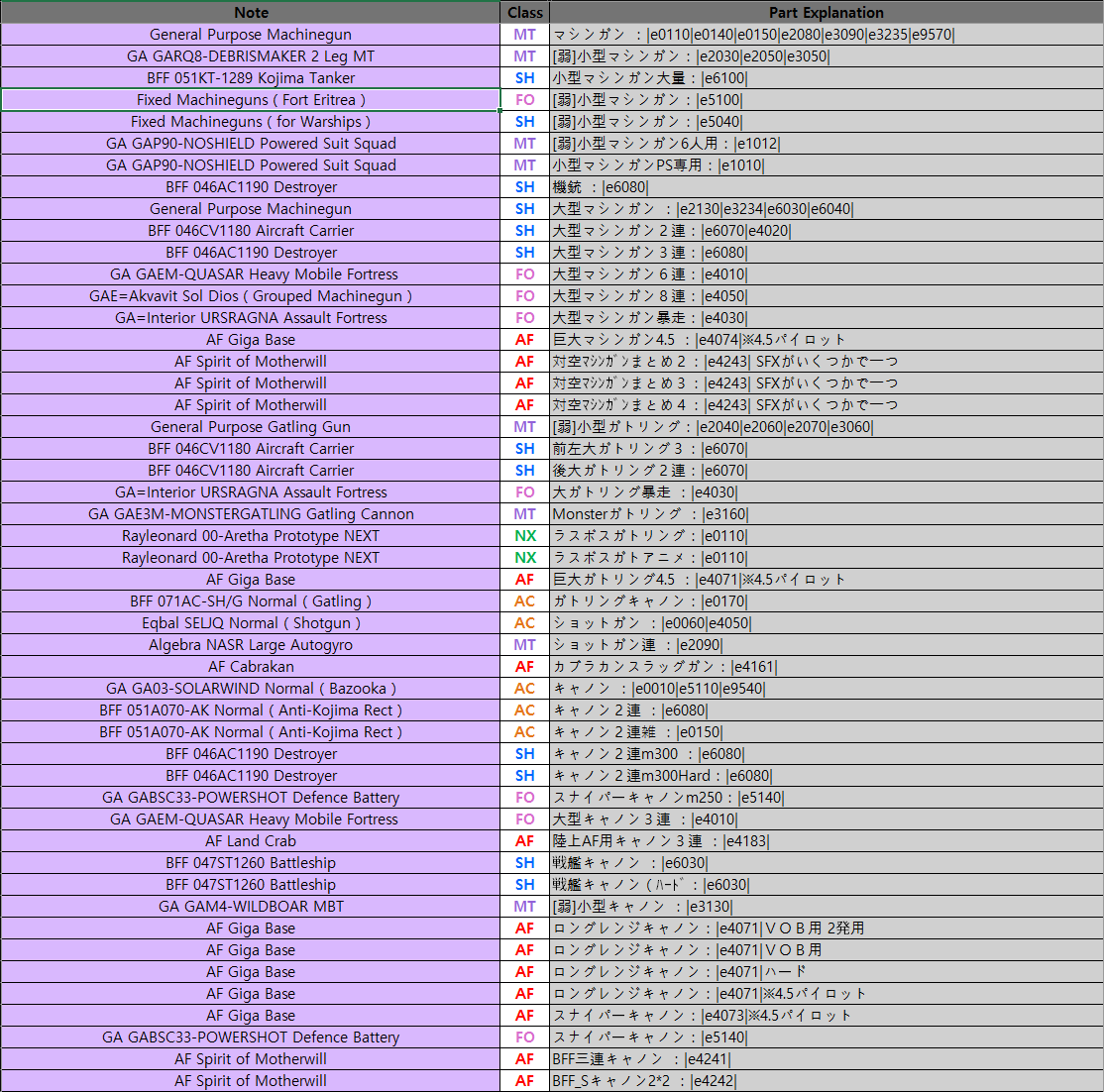Click the cell containing e3130
The width and height of the screenshot is (1104, 1092).
tap(826, 907)
